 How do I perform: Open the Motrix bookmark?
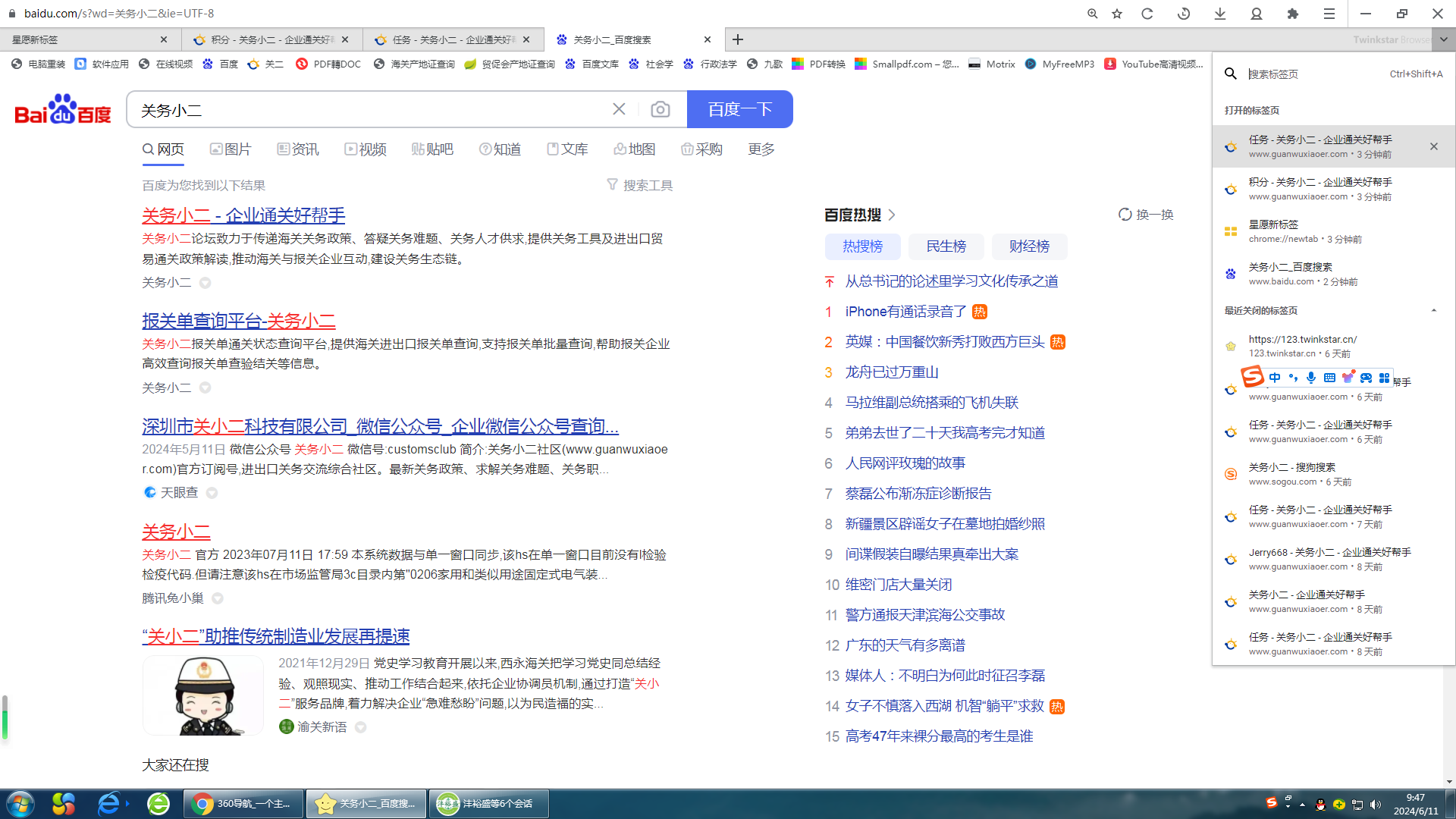[992, 64]
